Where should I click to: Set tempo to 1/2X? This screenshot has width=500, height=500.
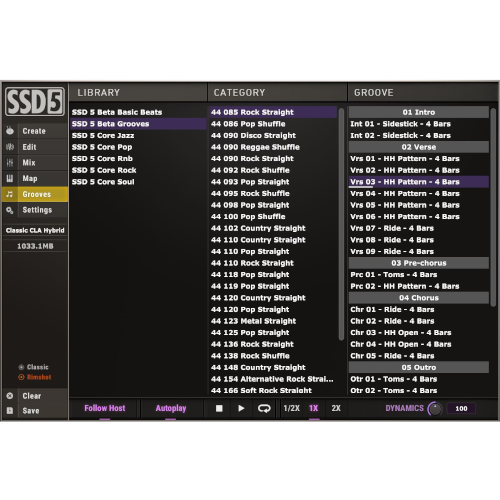point(292,408)
